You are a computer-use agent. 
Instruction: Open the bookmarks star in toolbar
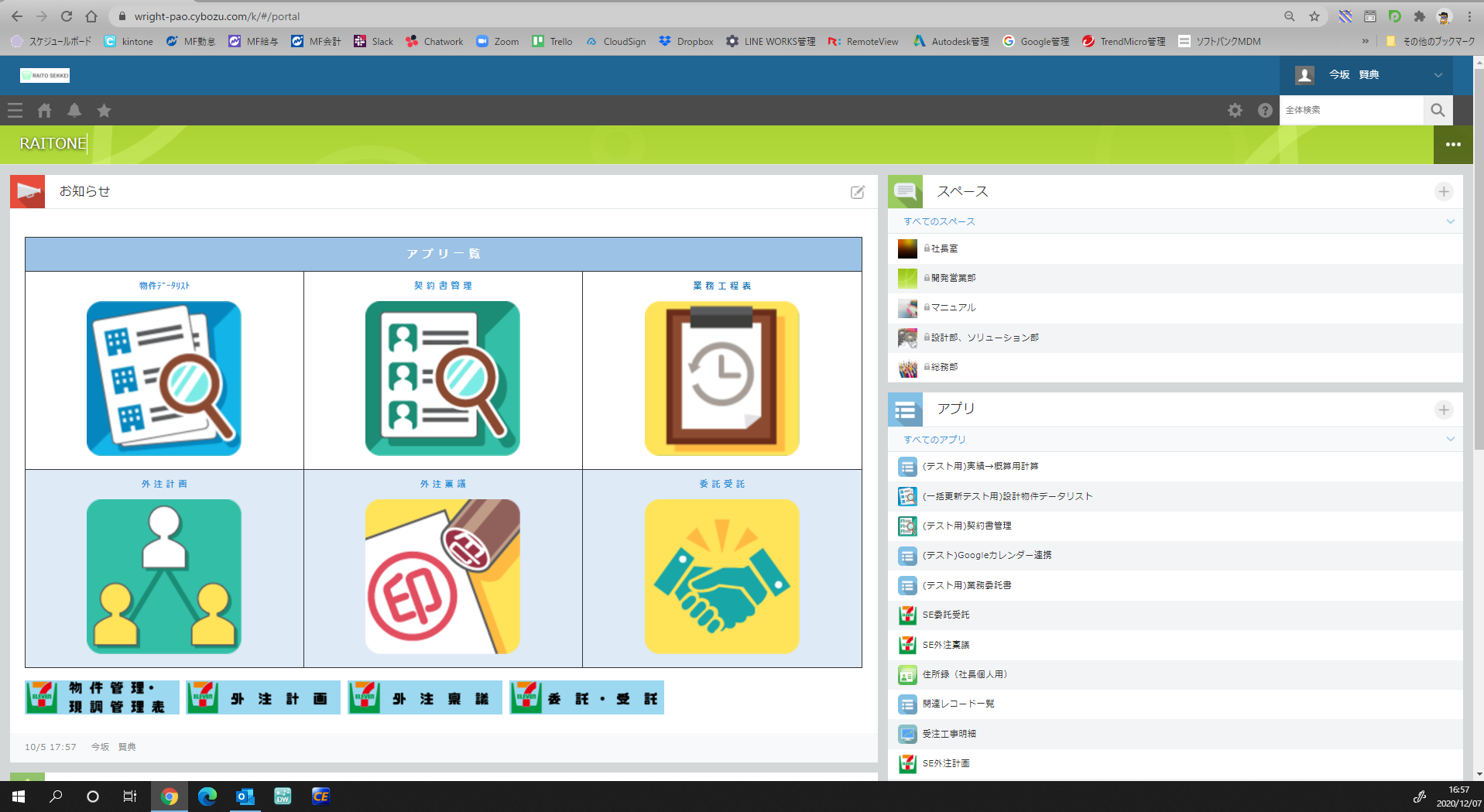point(104,111)
